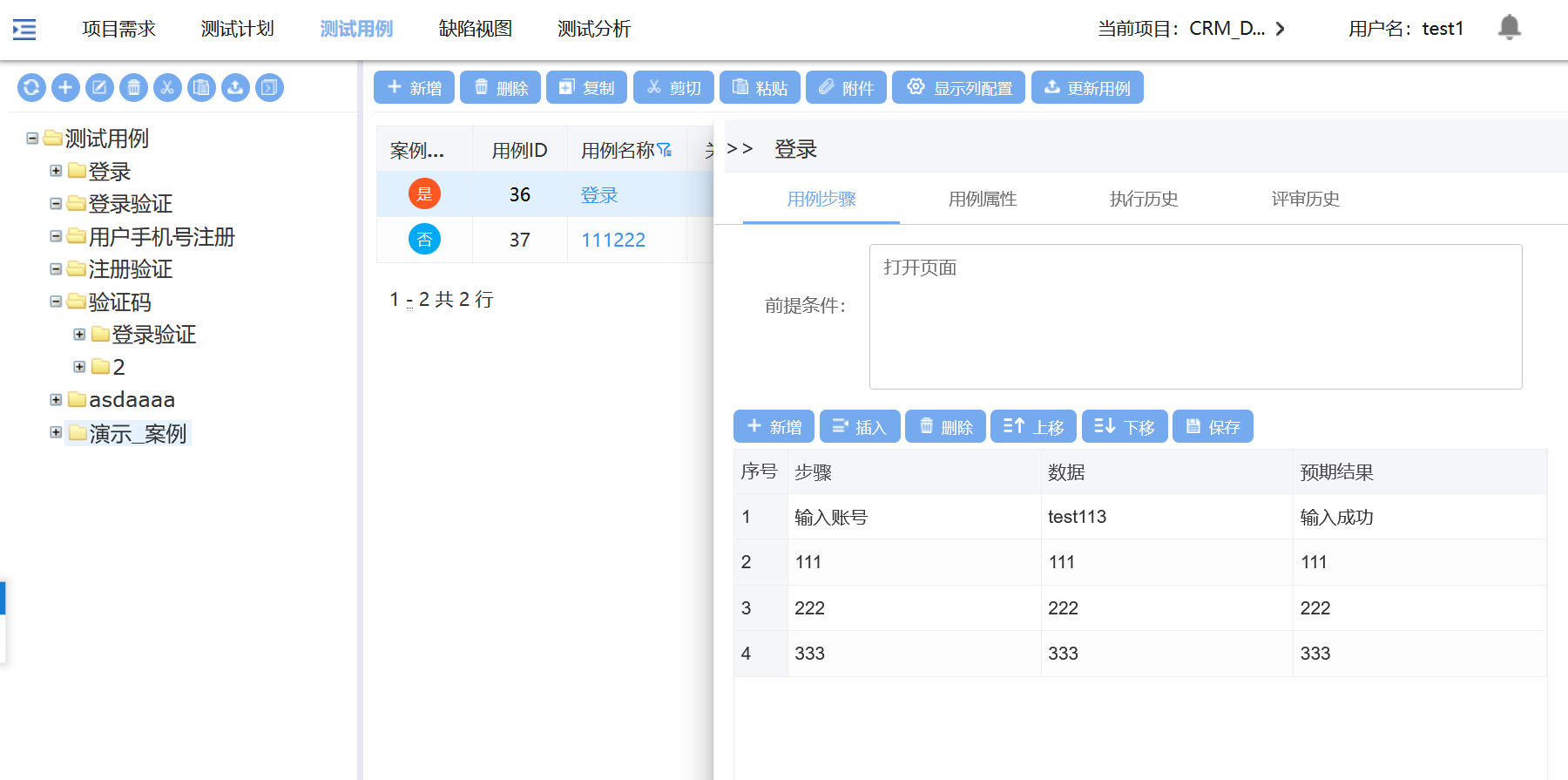The image size is (1568, 780).
Task: Switch to the 用例属性 tab
Action: click(982, 199)
